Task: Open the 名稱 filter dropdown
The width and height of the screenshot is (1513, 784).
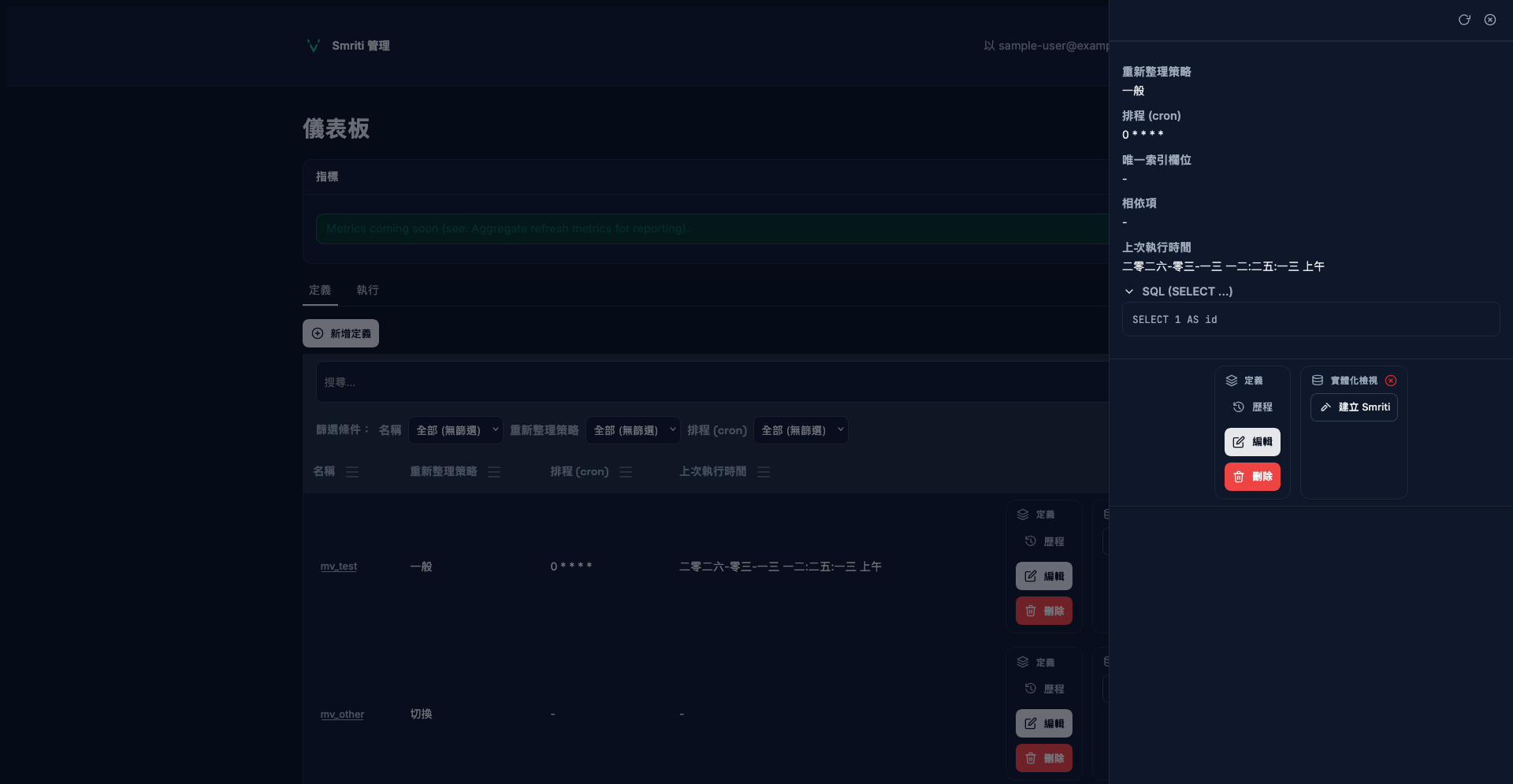Action: click(x=455, y=430)
